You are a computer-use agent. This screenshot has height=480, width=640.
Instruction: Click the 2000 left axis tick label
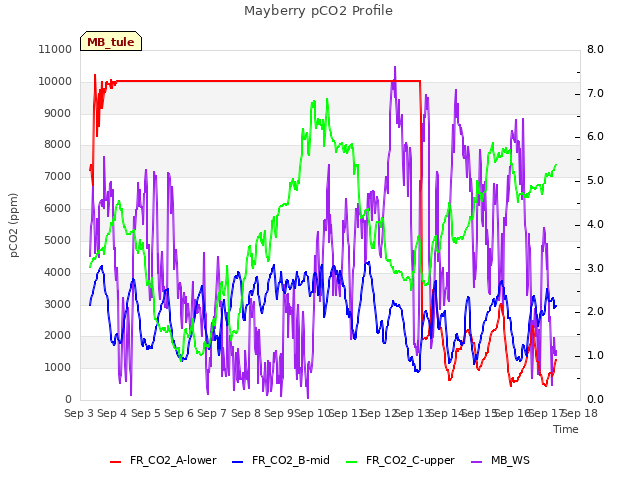tap(58, 336)
